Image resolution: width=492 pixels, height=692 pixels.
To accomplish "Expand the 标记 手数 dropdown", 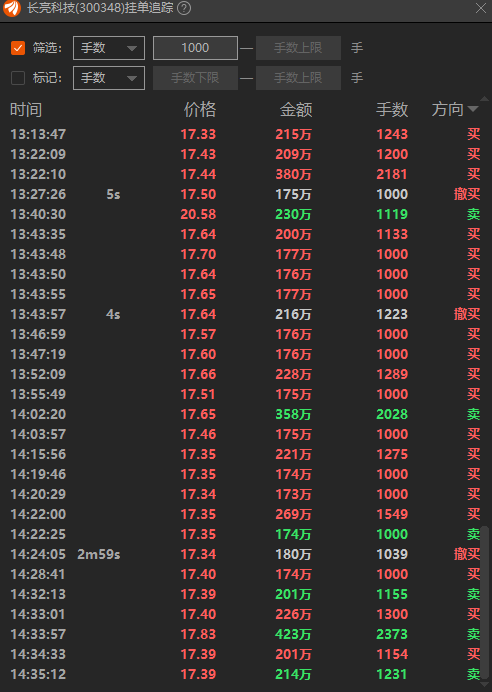I will click(109, 78).
